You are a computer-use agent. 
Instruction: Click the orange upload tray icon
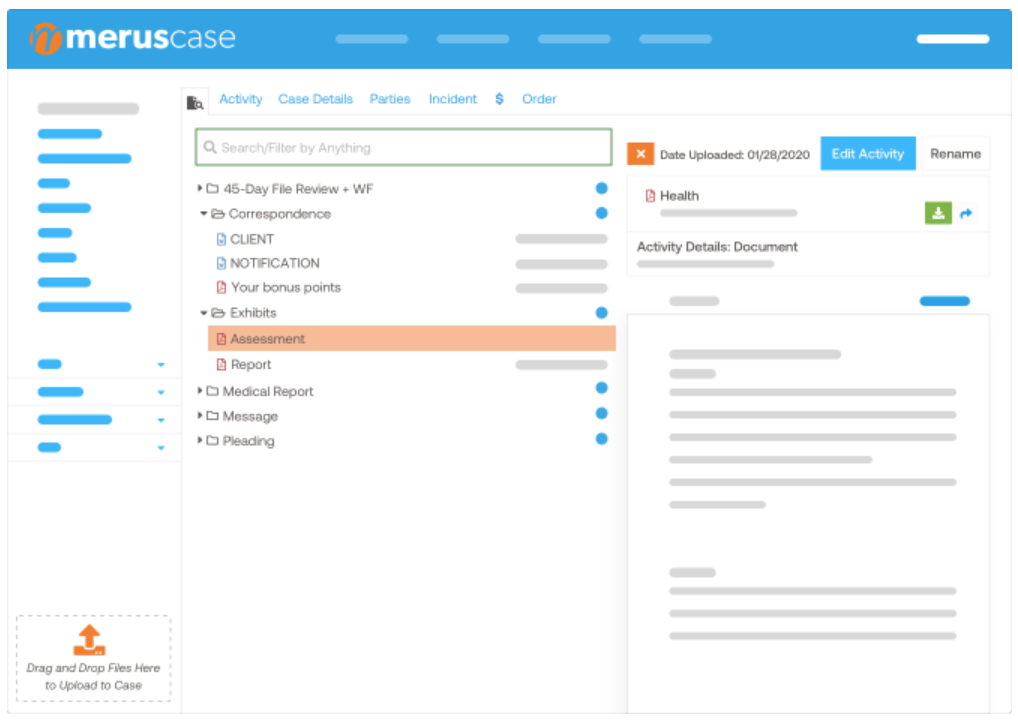[90, 640]
